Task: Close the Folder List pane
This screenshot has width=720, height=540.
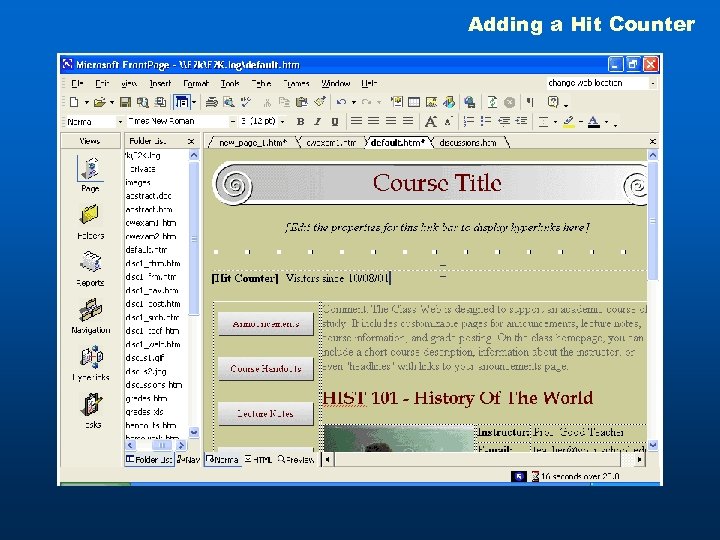Action: pos(191,141)
